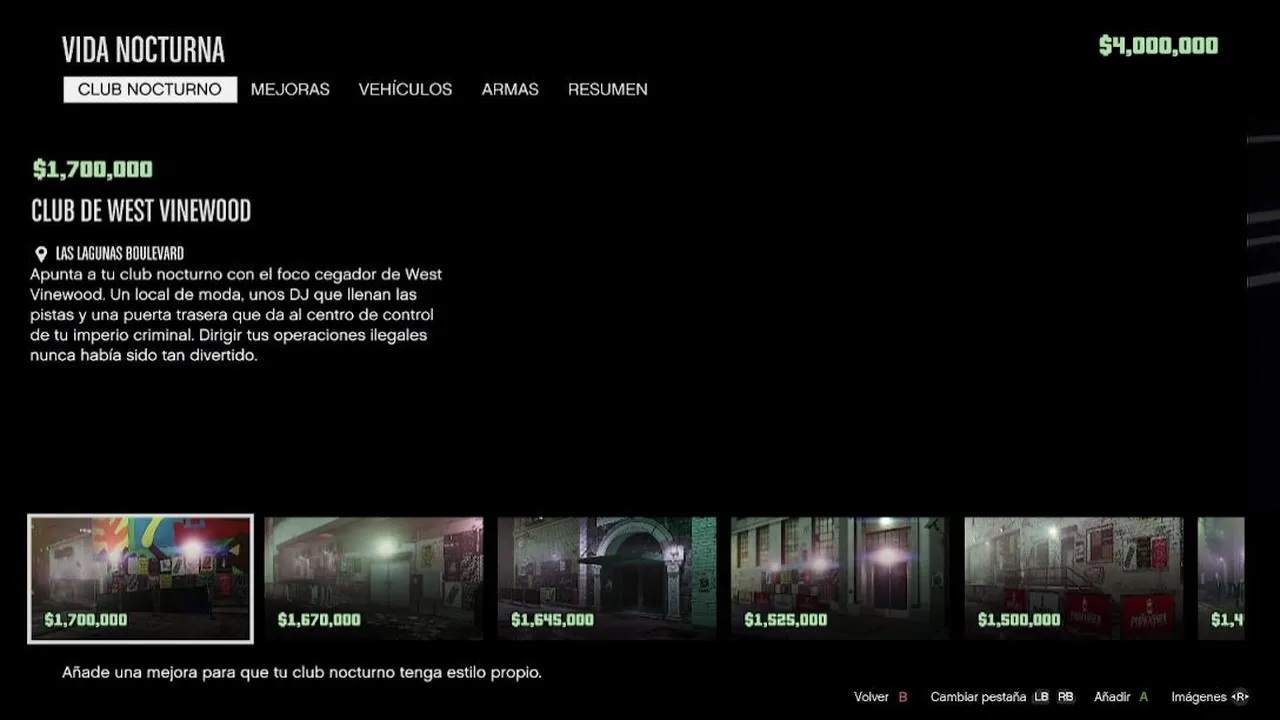Click the Volver label
1280x720 pixels.
[871, 697]
